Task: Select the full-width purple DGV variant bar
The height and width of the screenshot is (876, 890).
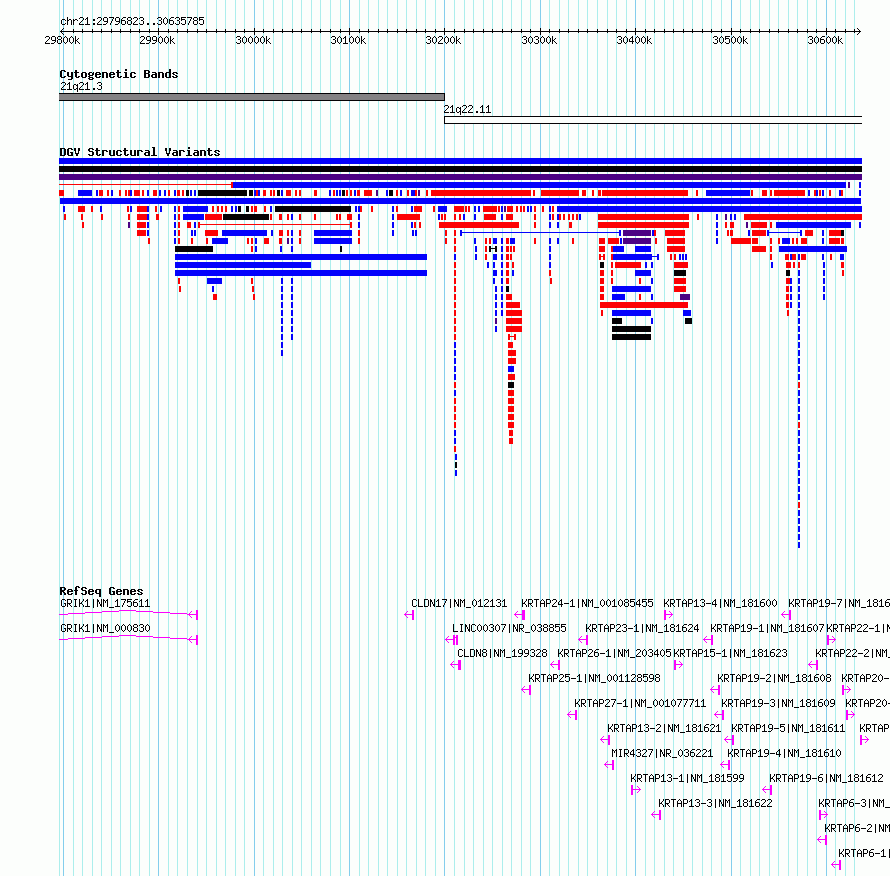Action: (x=460, y=177)
